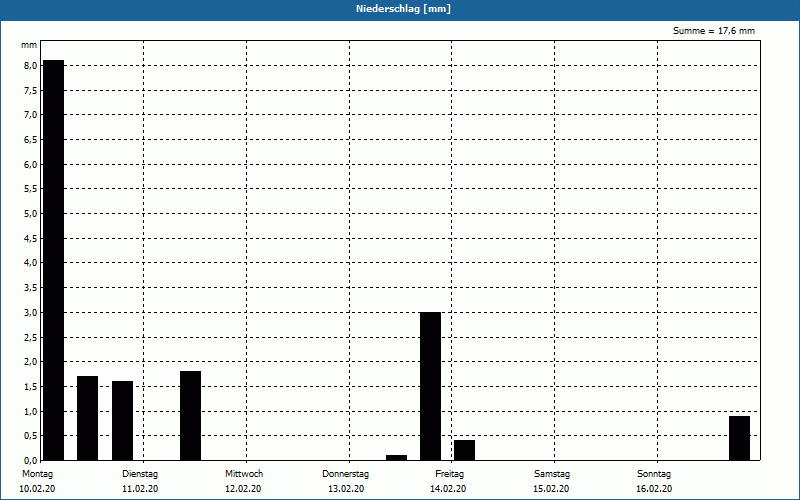Click the 8,0 y-axis value
Viewport: 800px width, 500px height.
tap(30, 66)
